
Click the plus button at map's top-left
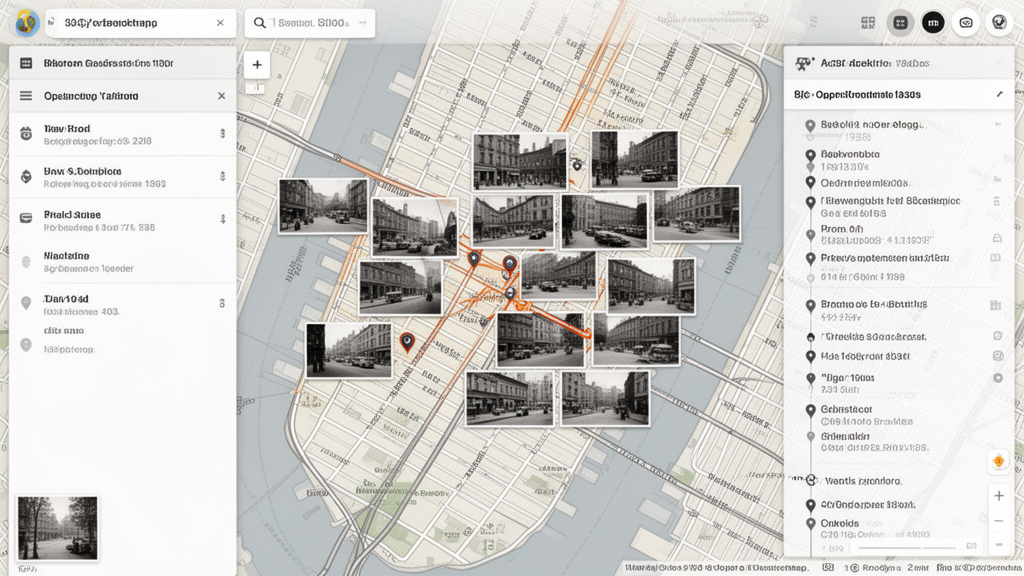256,65
